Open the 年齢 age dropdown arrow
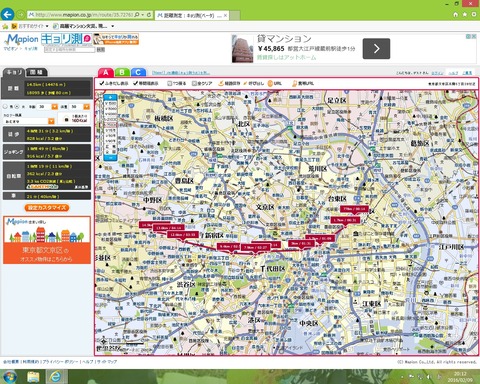The width and height of the screenshot is (480, 384). [54, 107]
